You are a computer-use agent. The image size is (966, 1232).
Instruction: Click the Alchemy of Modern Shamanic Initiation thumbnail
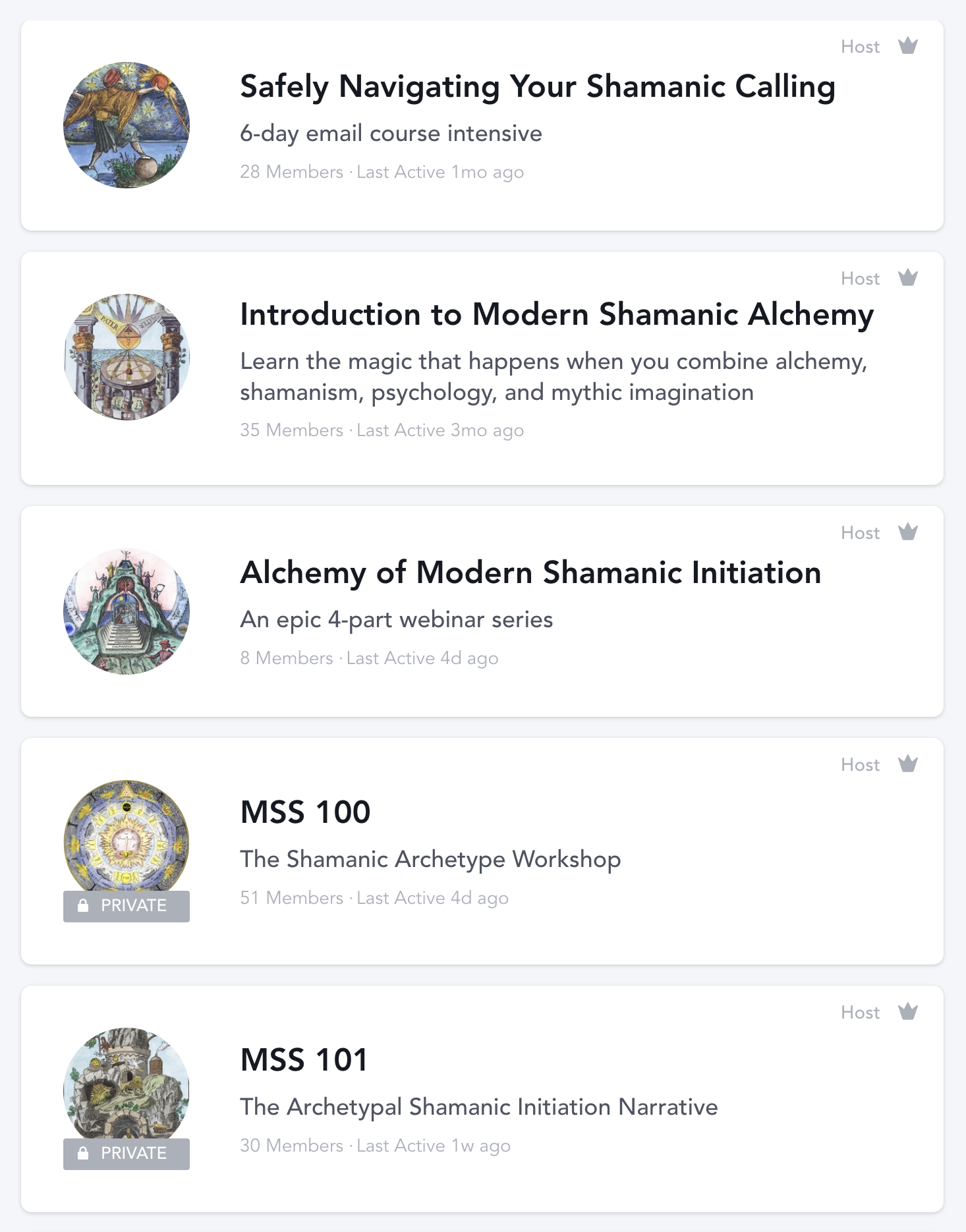tap(127, 611)
